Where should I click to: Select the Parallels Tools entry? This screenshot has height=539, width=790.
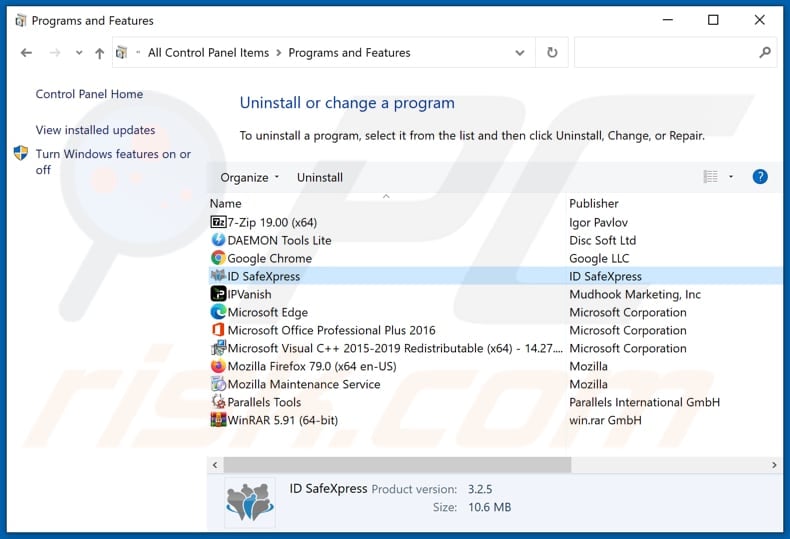point(264,402)
